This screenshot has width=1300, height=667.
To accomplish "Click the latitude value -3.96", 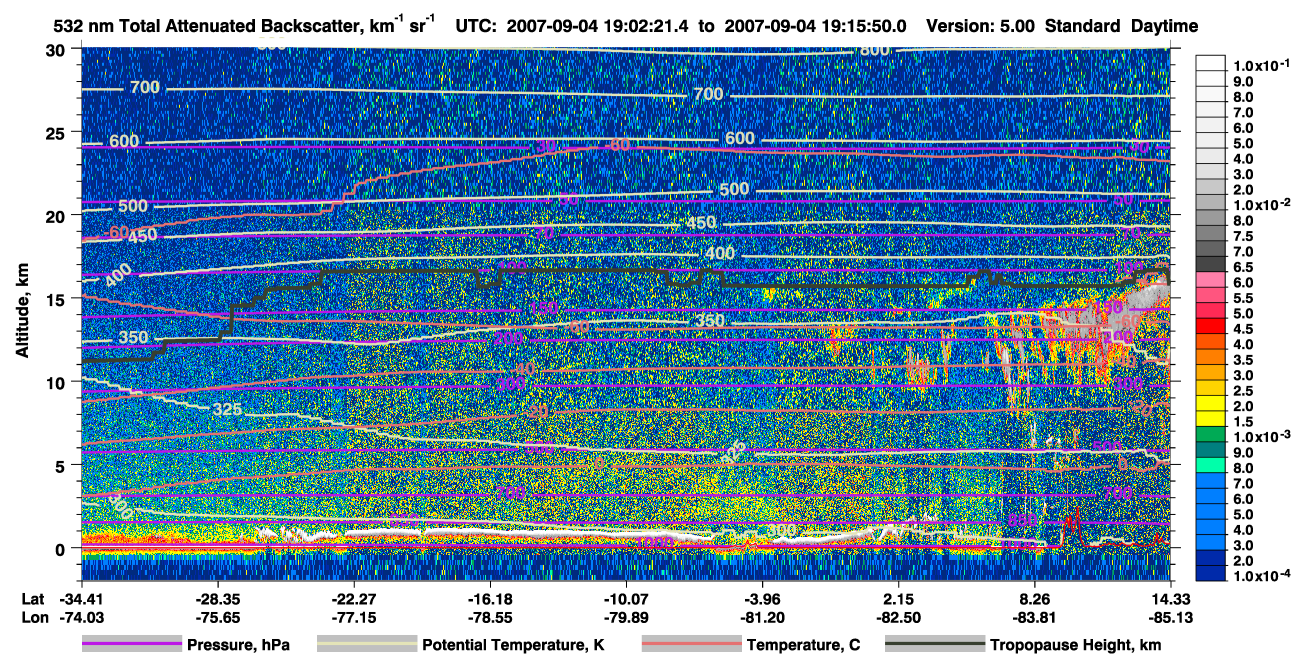I will (x=762, y=598).
